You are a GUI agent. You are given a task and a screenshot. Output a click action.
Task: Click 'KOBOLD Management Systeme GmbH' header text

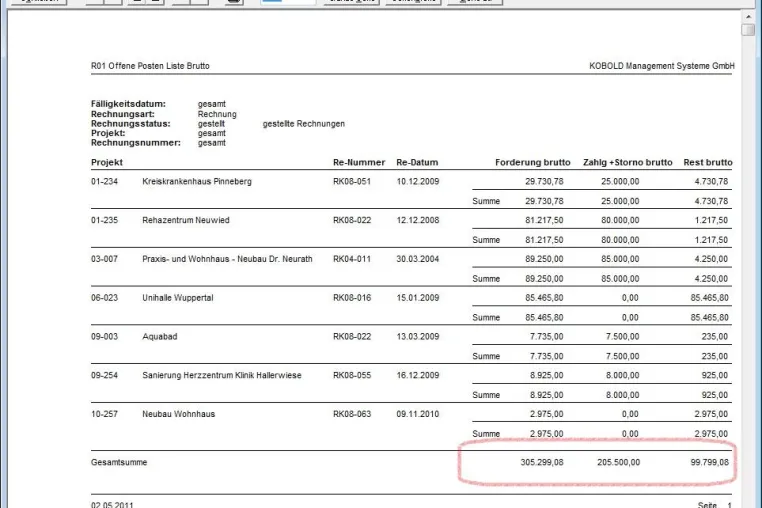662,66
